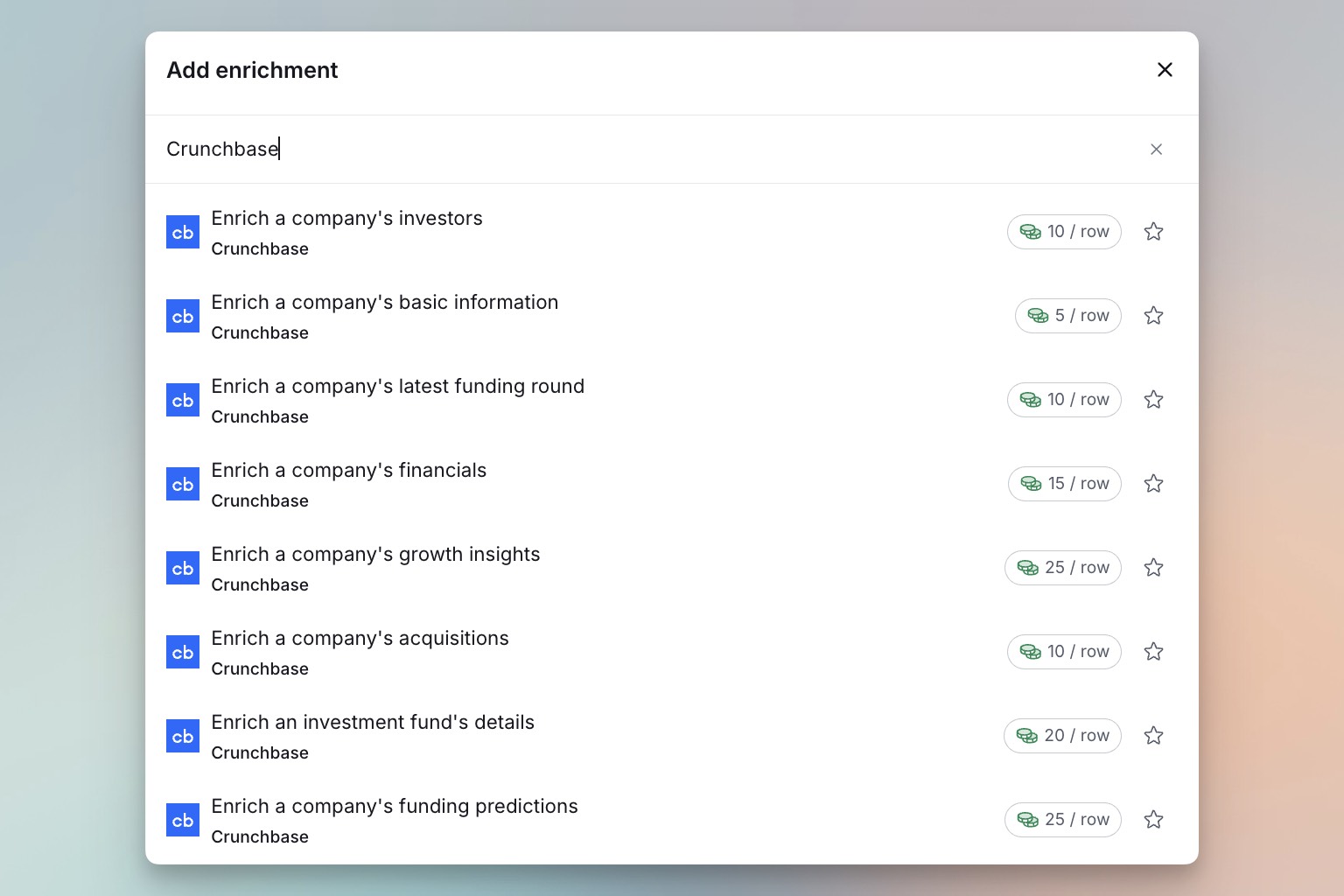
Task: Click the 10 / row cost on company's investors
Action: [1064, 232]
